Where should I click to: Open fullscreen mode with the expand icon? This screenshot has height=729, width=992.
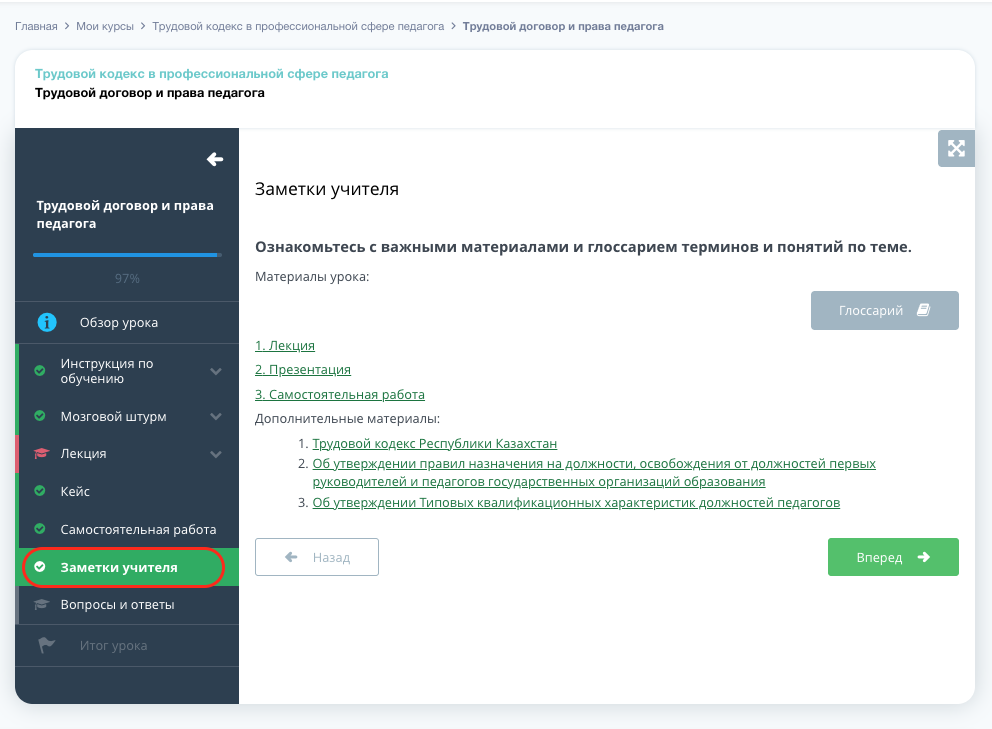(956, 149)
